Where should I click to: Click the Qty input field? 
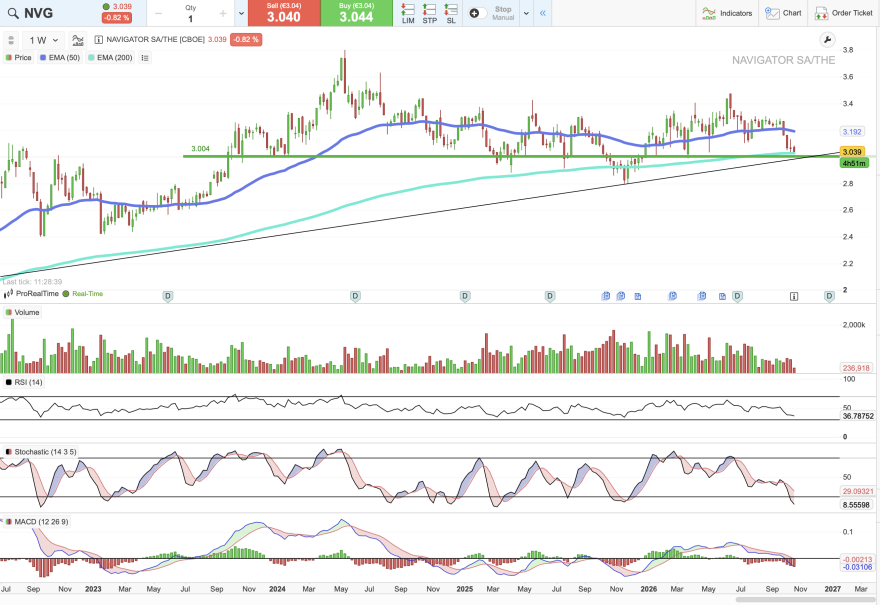click(191, 14)
